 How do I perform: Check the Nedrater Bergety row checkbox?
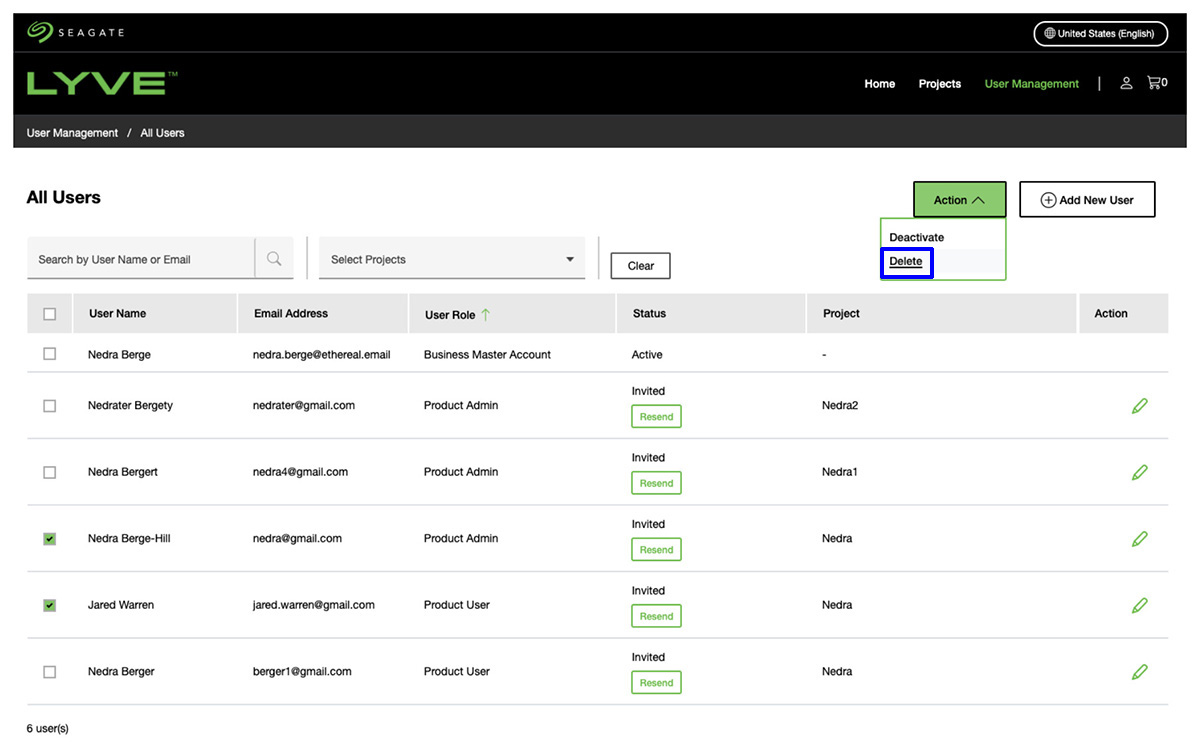(50, 406)
